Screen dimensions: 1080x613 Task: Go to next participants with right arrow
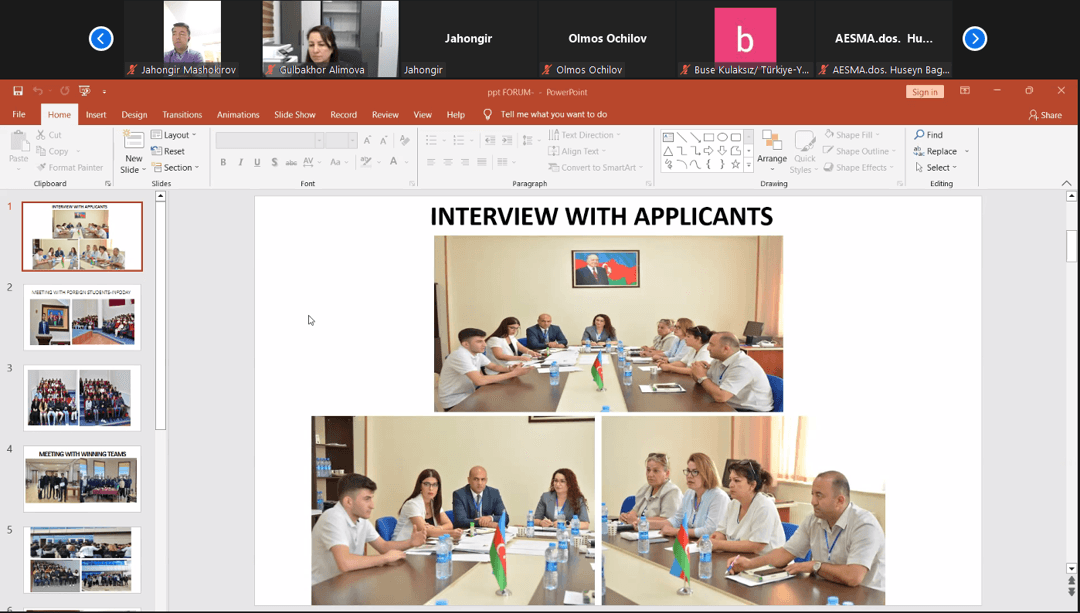[x=975, y=39]
